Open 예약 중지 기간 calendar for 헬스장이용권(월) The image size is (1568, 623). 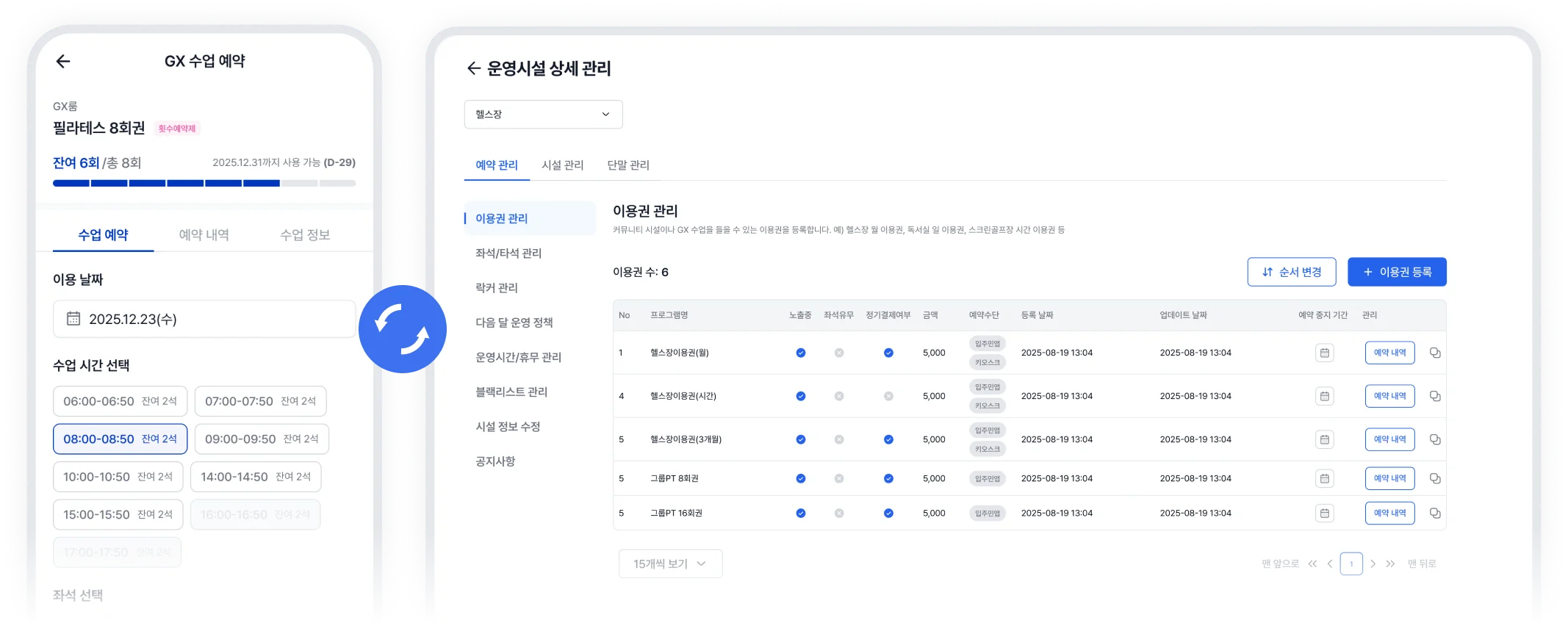click(x=1324, y=353)
